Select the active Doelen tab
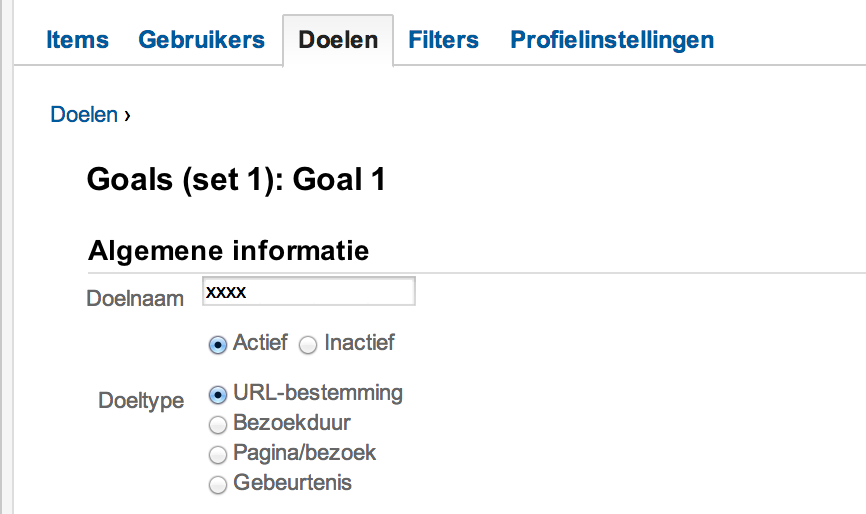866x514 pixels. 338,40
